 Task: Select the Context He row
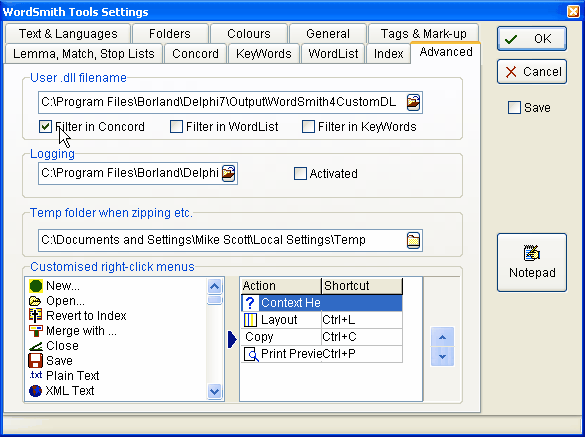(322, 303)
